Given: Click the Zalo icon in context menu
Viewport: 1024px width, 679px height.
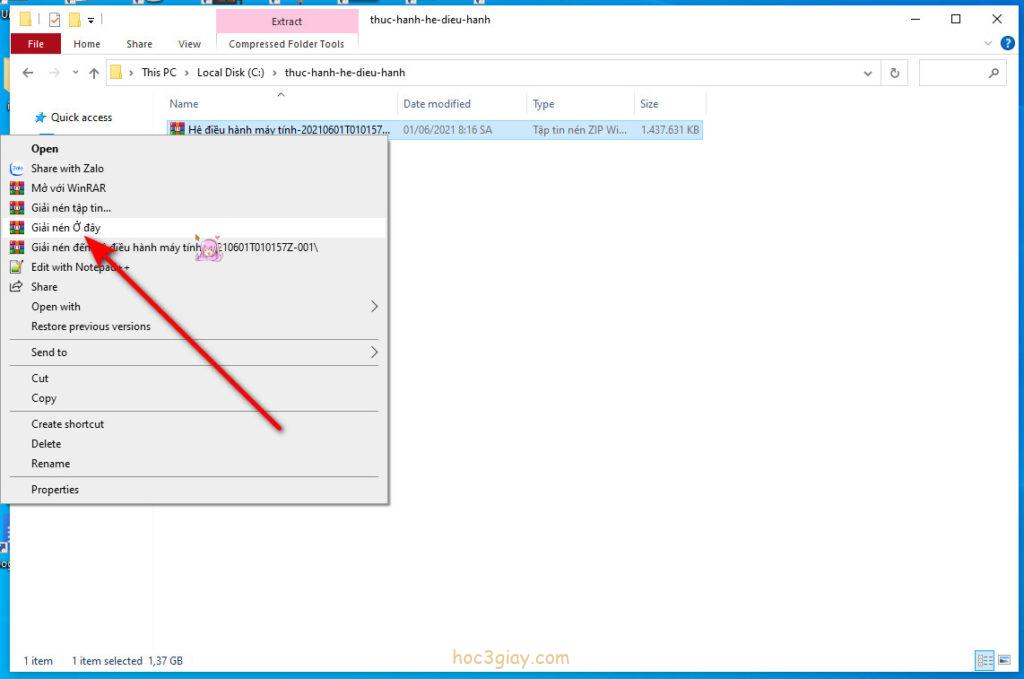Looking at the screenshot, I should click(x=16, y=169).
